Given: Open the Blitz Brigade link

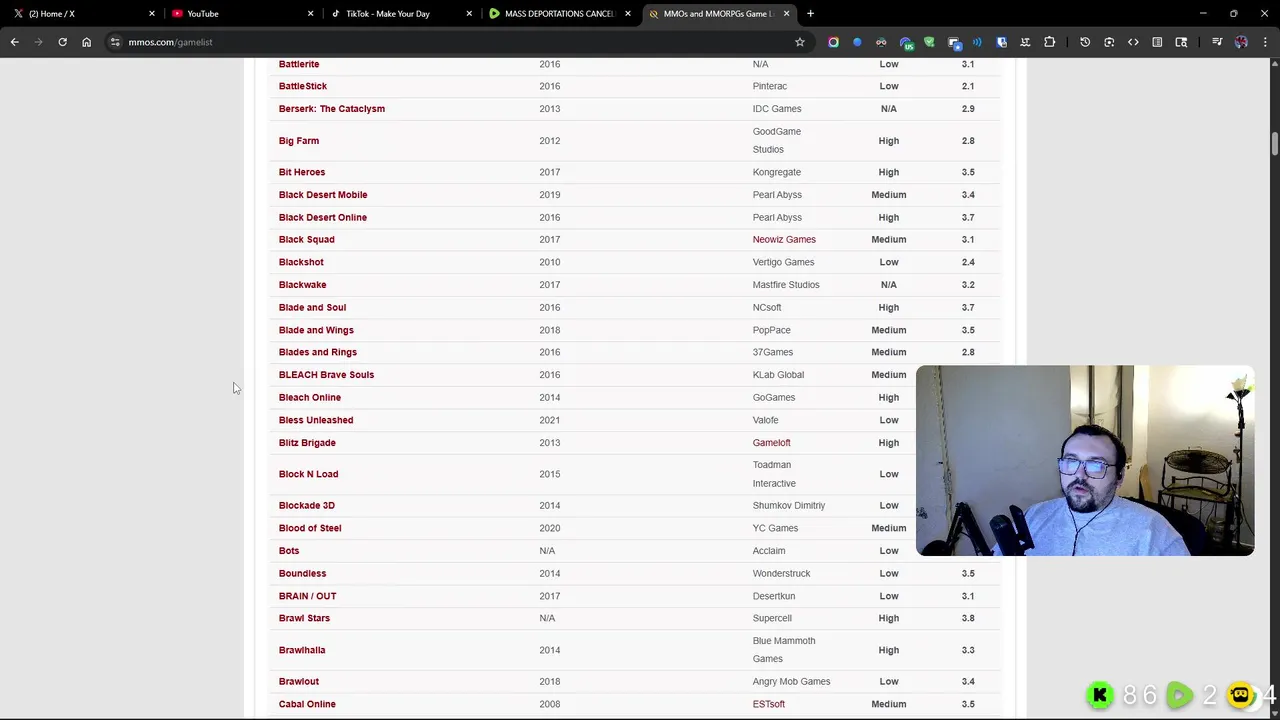Looking at the screenshot, I should coord(307,443).
